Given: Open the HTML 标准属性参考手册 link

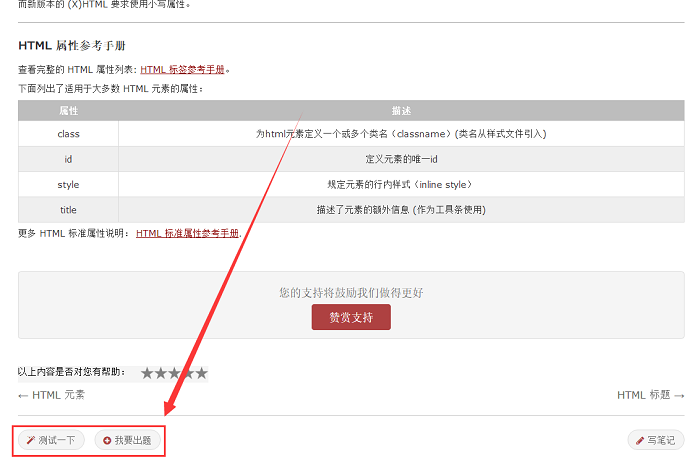Looking at the screenshot, I should coord(188,233).
